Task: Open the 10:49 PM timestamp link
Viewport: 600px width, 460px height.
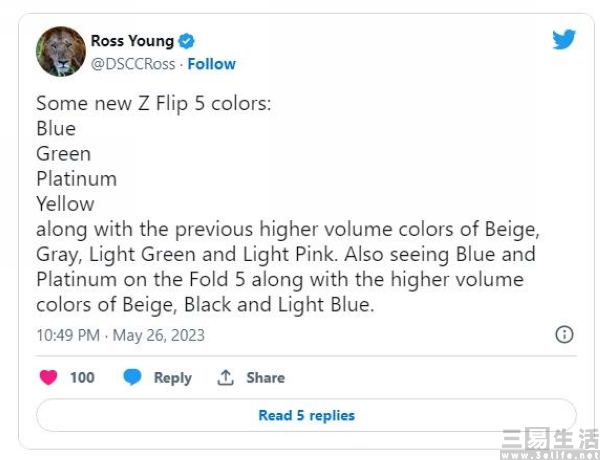Action: [68, 335]
